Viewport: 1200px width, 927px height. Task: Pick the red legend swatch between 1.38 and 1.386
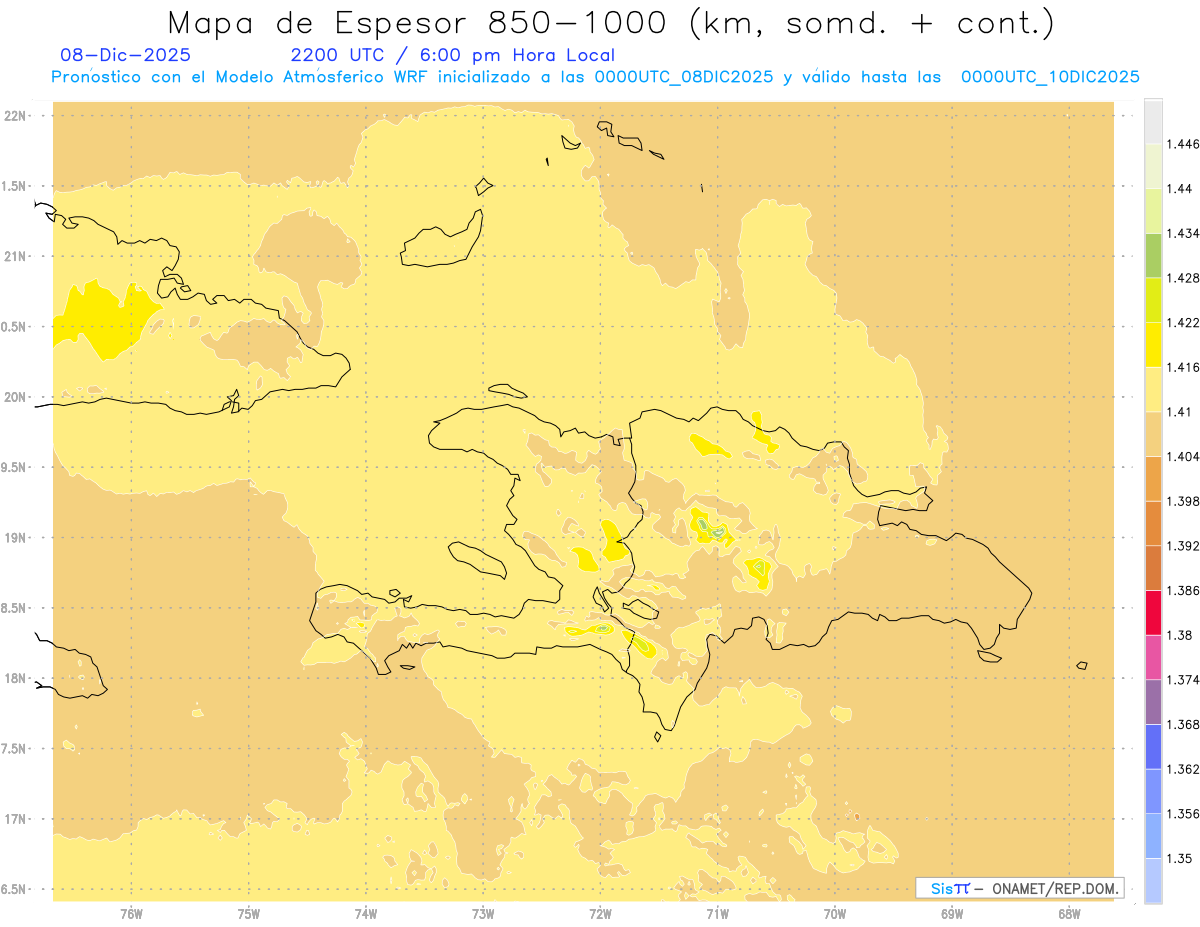tap(1153, 612)
